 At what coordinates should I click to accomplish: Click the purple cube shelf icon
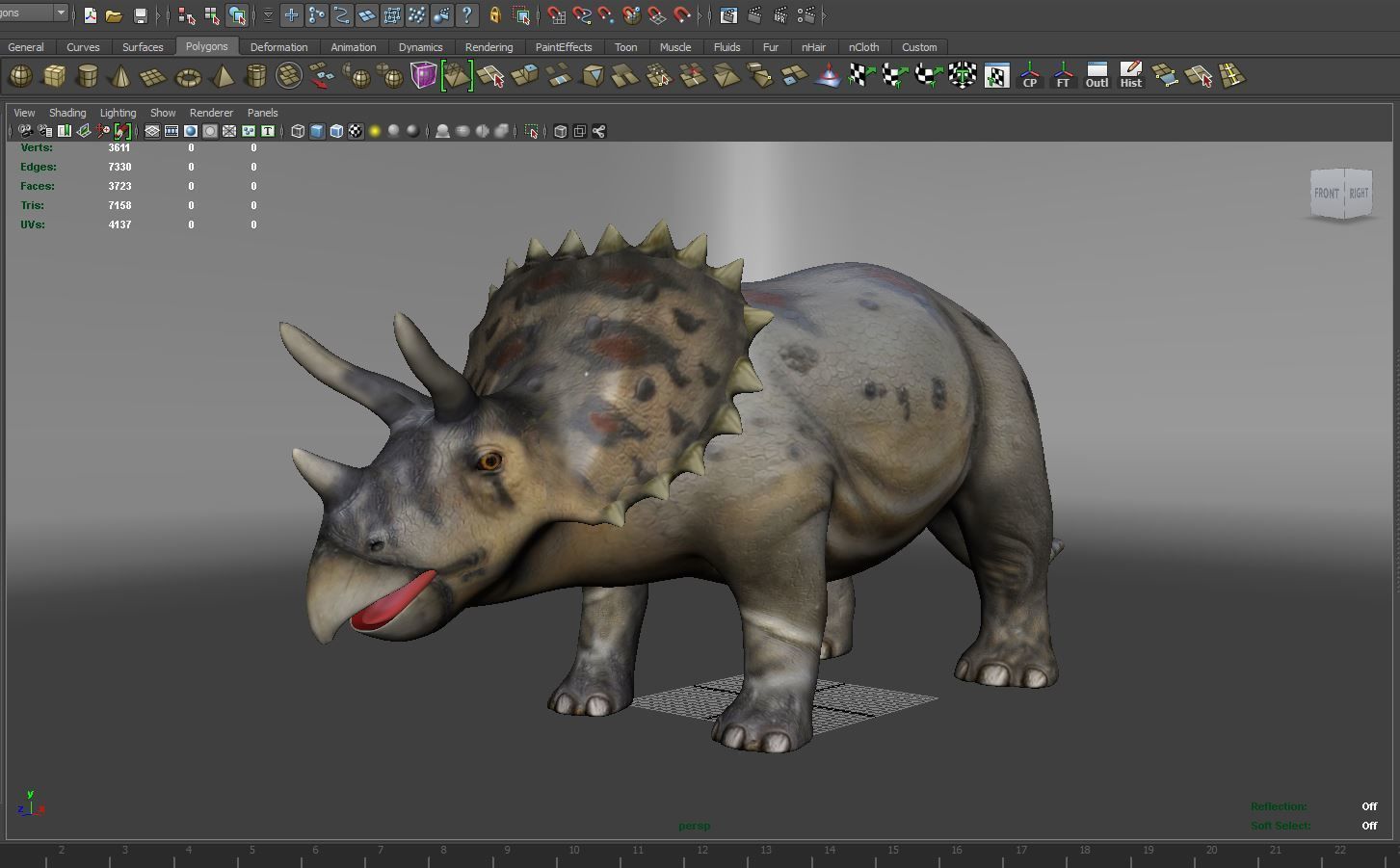pyautogui.click(x=423, y=76)
